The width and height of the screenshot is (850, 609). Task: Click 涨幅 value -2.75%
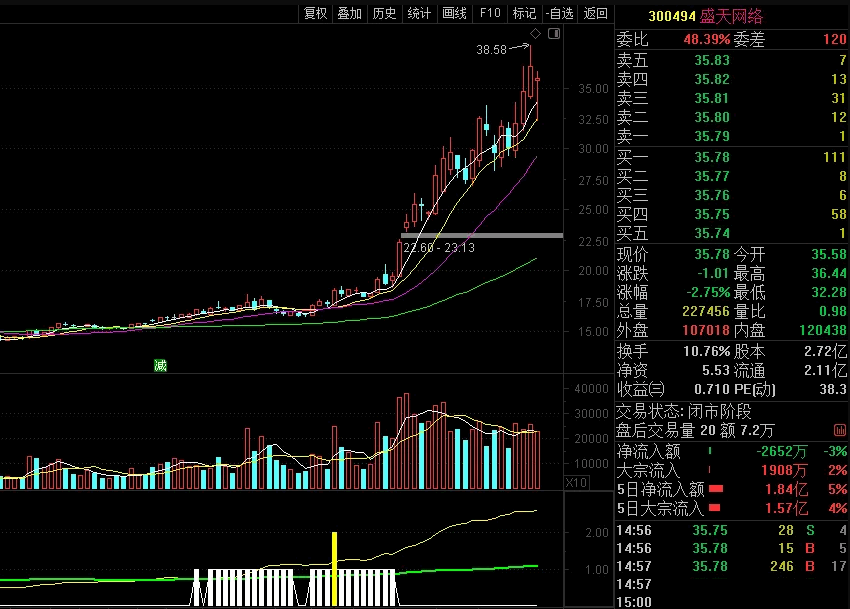[709, 292]
